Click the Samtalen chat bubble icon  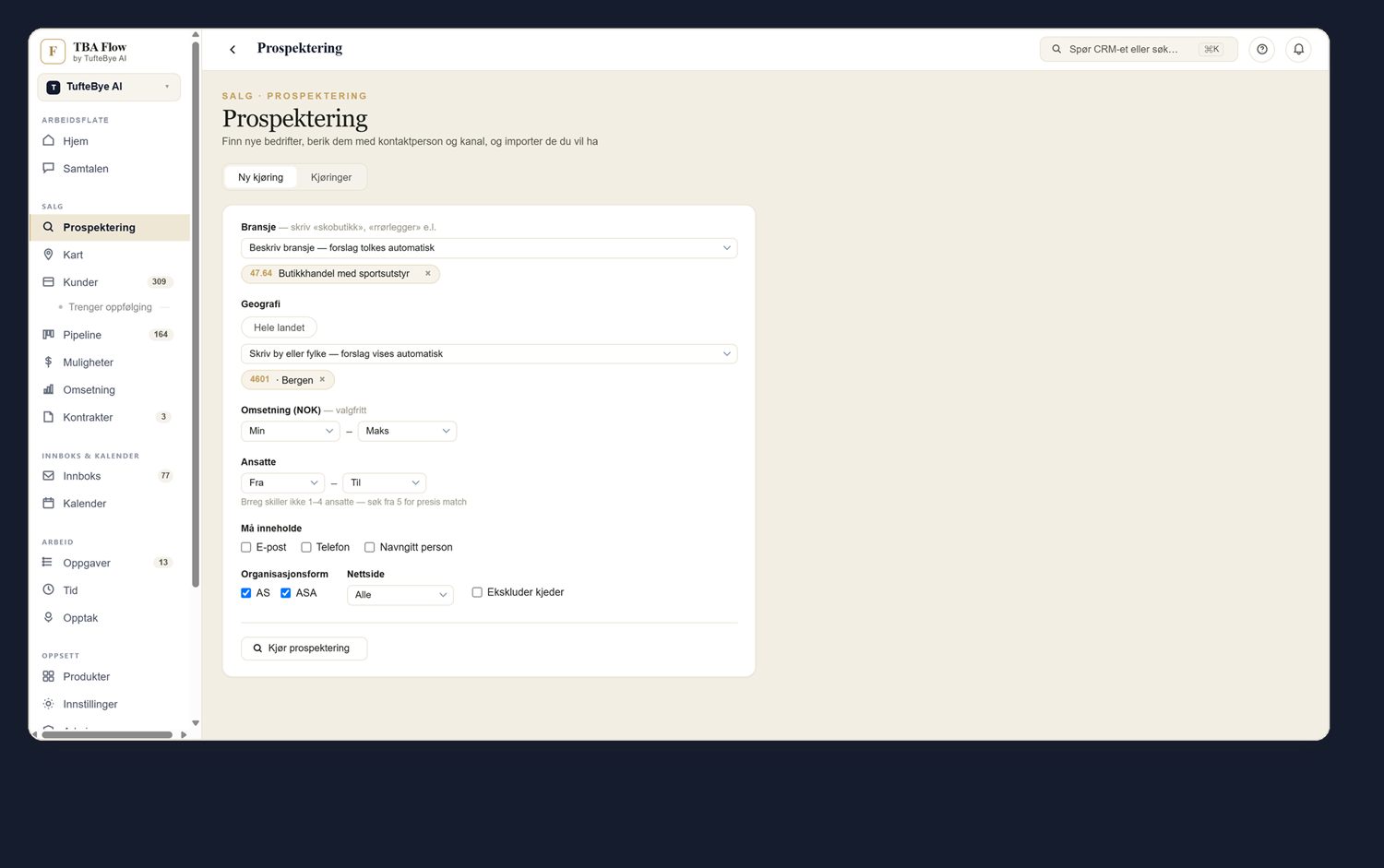click(x=49, y=169)
